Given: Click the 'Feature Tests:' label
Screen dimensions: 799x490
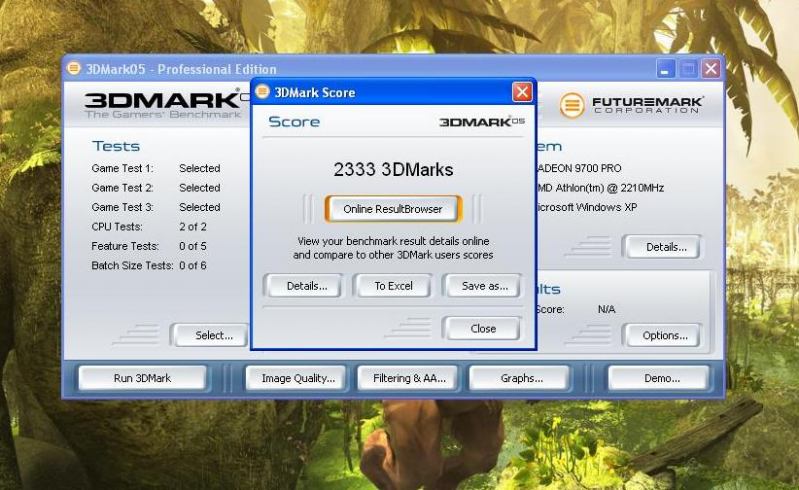Looking at the screenshot, I should (x=125, y=246).
